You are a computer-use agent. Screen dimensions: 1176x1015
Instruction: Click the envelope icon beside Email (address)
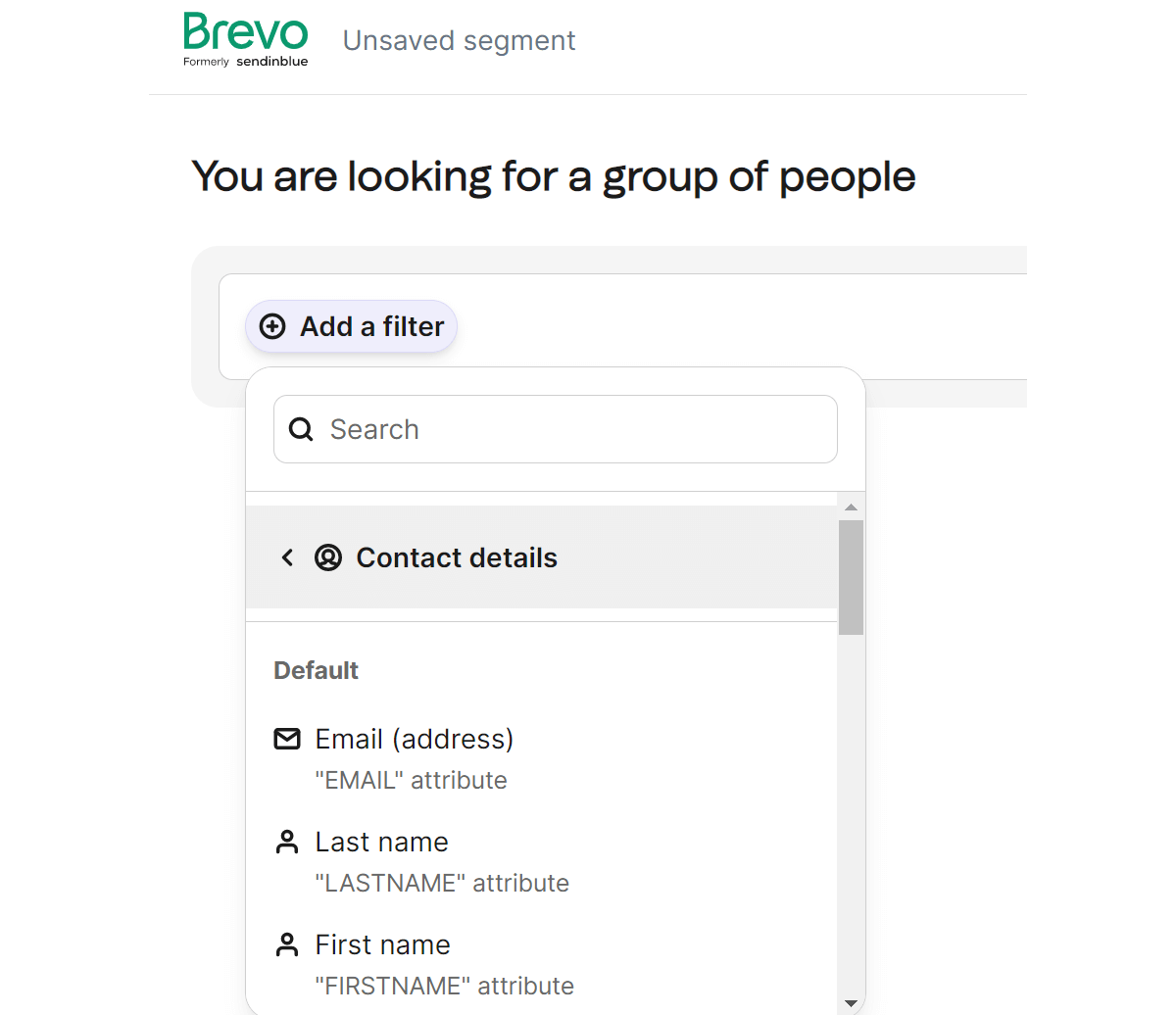click(287, 739)
